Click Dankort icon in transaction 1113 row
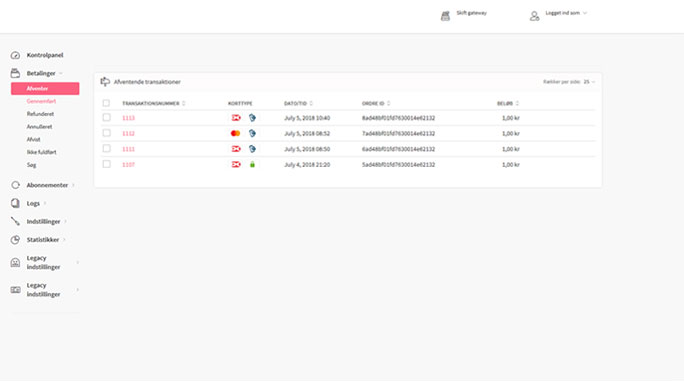The image size is (684, 382). [236, 118]
